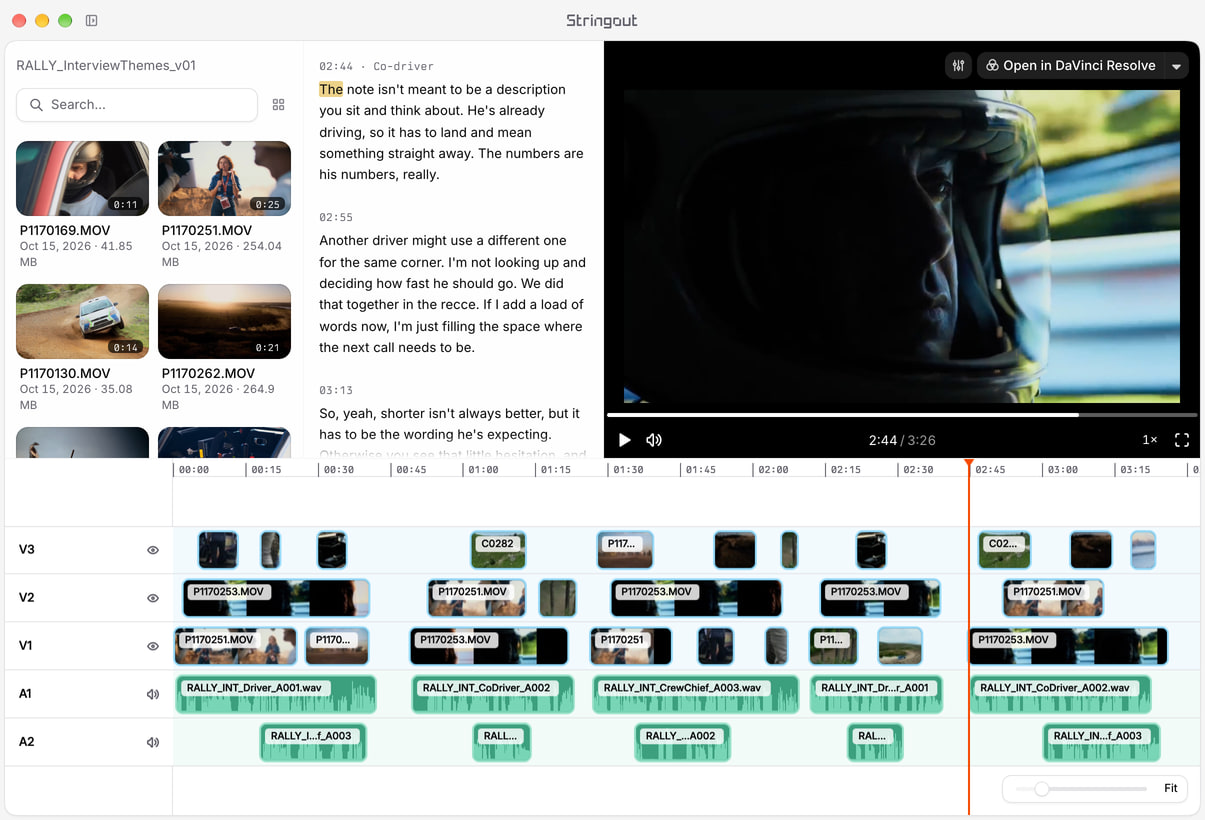The image size is (1205, 820).
Task: Select the RALLY_INT_Dr...r_A001 clip on A1
Action: pyautogui.click(x=876, y=694)
